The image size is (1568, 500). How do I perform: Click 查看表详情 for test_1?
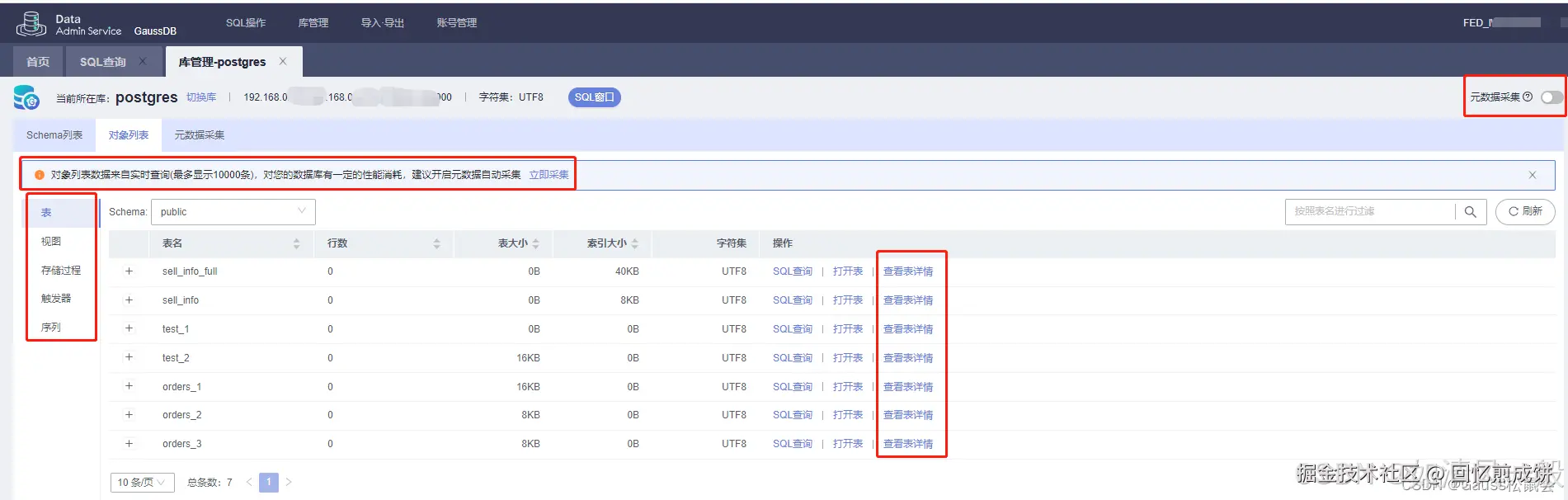point(908,329)
